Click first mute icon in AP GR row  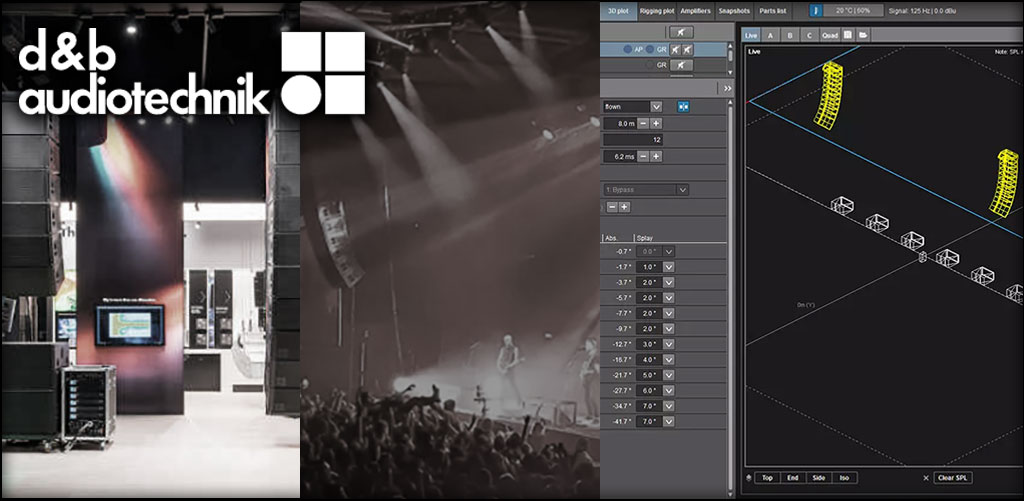(x=675, y=50)
